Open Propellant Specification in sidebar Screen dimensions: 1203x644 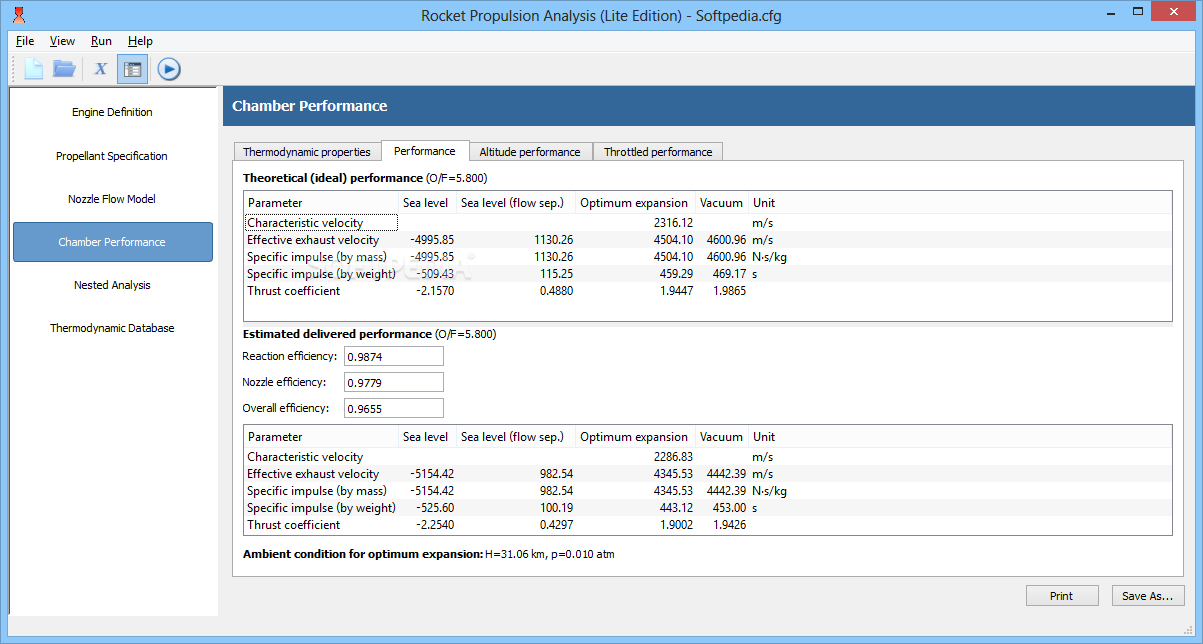pos(112,156)
